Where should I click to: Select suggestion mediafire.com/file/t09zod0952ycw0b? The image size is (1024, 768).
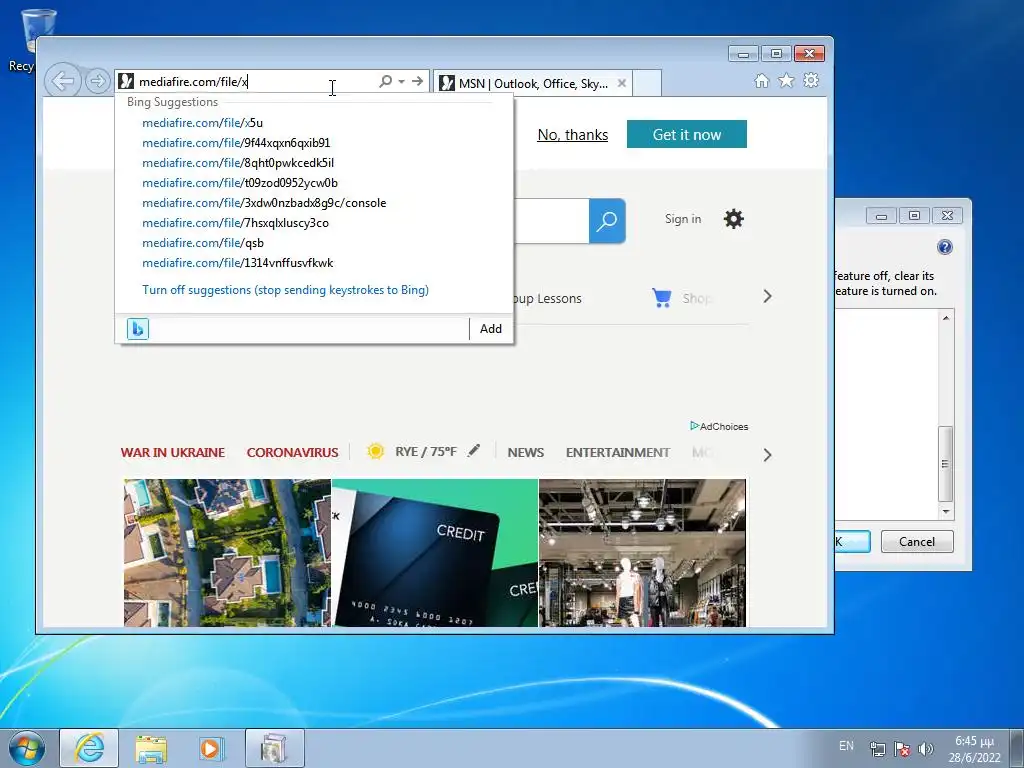pyautogui.click(x=240, y=183)
